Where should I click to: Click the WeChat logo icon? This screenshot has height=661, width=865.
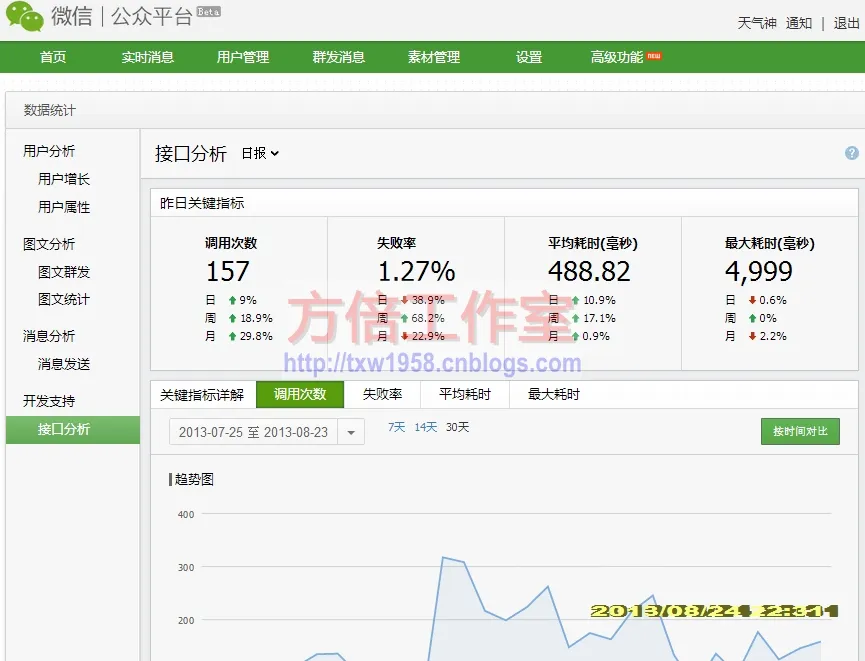(x=25, y=16)
